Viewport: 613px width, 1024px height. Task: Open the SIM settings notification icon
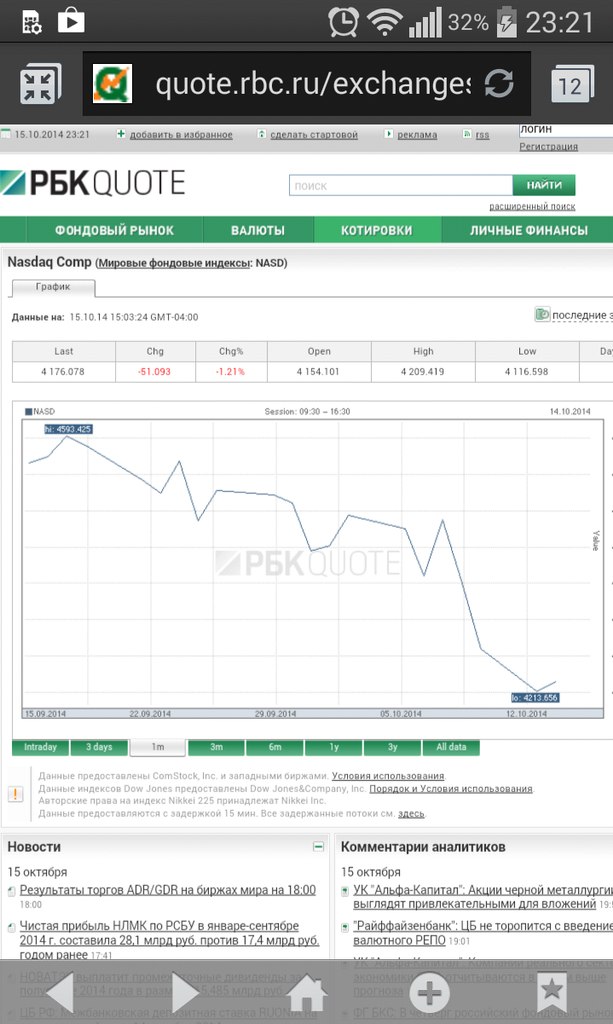31,22
